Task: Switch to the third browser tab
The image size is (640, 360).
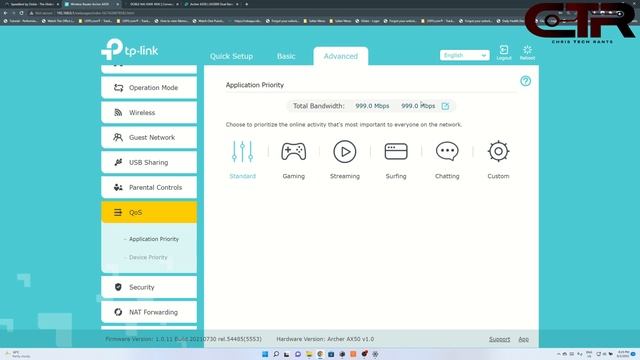Action: [x=152, y=4]
